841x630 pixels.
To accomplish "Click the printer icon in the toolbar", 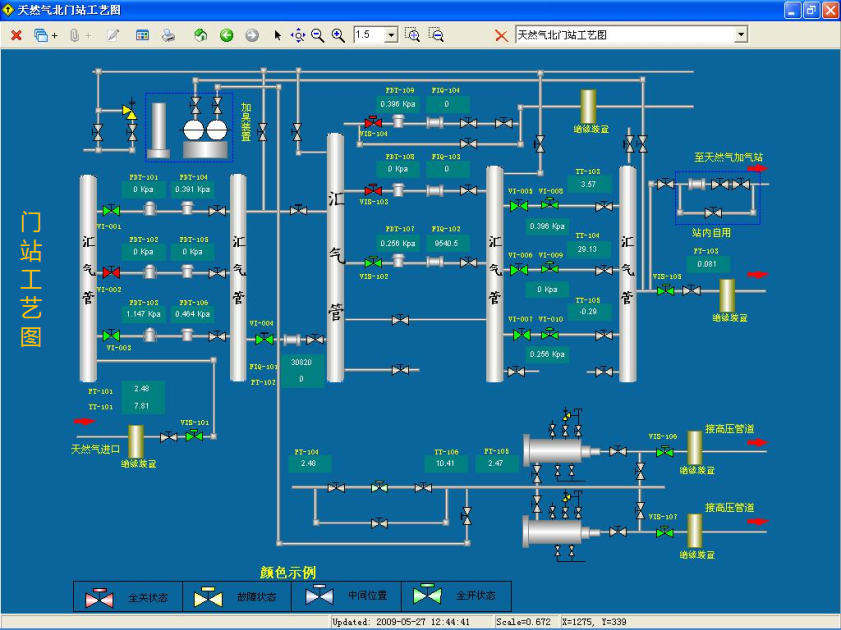I will [169, 35].
